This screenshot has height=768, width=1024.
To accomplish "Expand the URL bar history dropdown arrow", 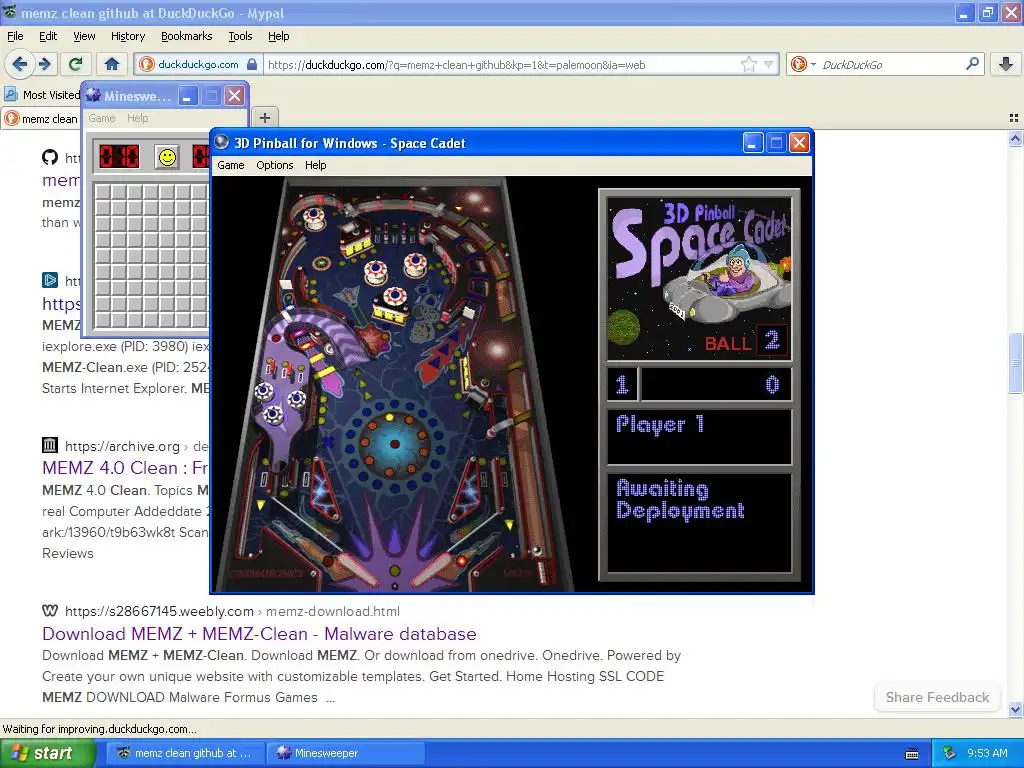I will [x=769, y=64].
